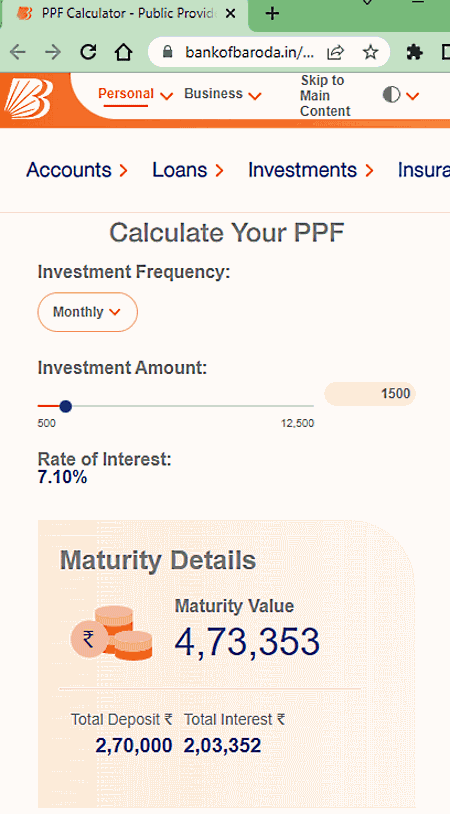Expand the Personal menu dropdown
The width and height of the screenshot is (450, 814).
click(135, 94)
